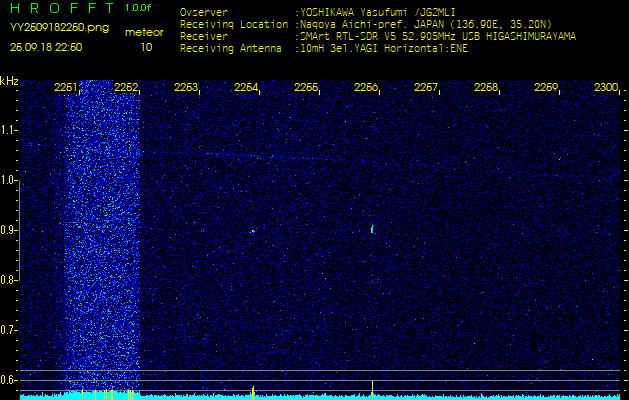Select the date stamp 25.09.18 22:50

click(x=46, y=47)
